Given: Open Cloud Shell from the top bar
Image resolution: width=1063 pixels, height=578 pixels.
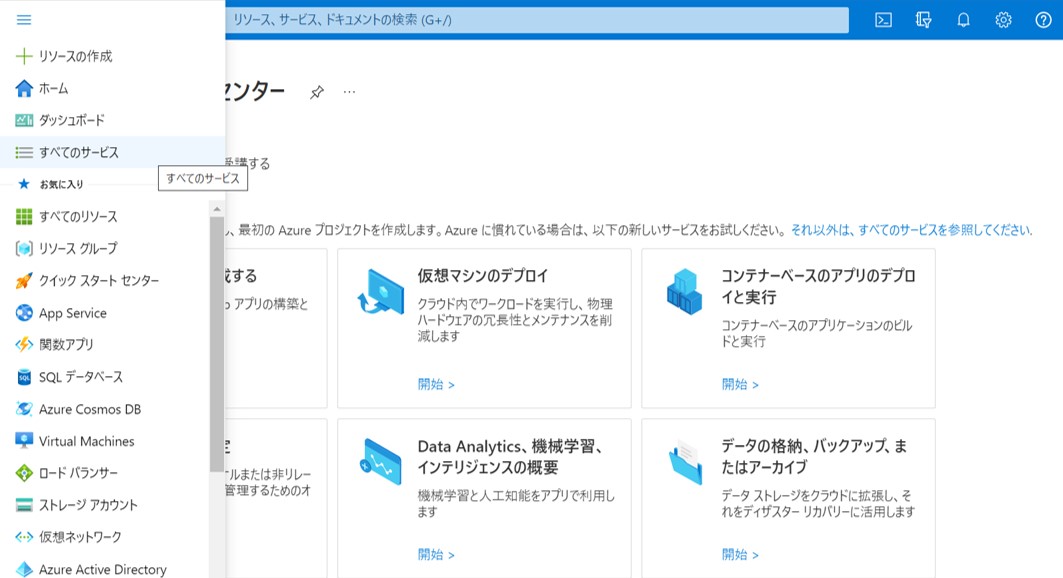Looking at the screenshot, I should click(883, 20).
